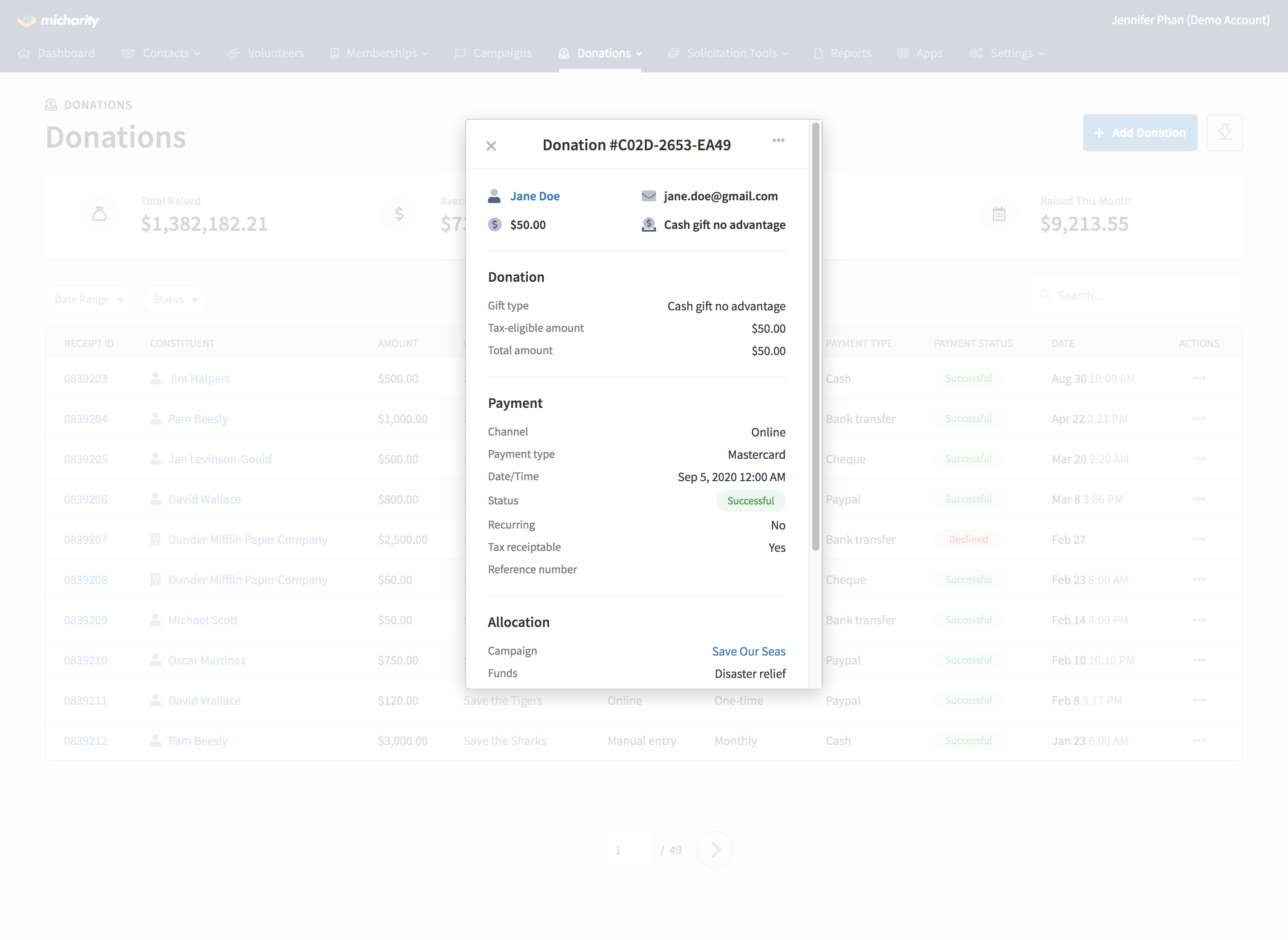Open actions menu for receipt 0839206 row
The height and width of the screenshot is (940, 1288).
[1199, 499]
